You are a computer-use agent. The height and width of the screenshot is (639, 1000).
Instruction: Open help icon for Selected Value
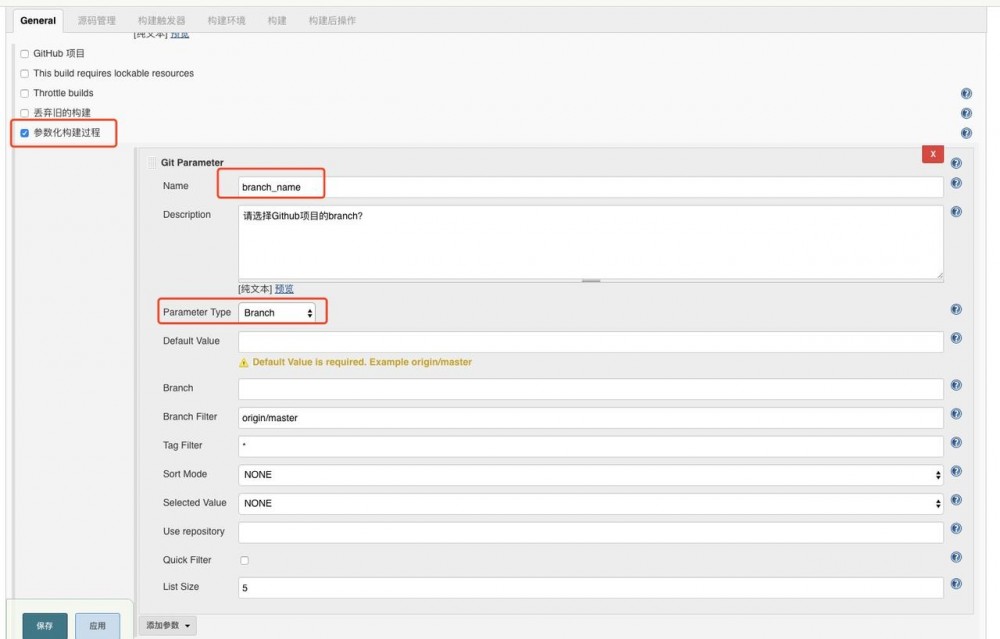(x=956, y=500)
